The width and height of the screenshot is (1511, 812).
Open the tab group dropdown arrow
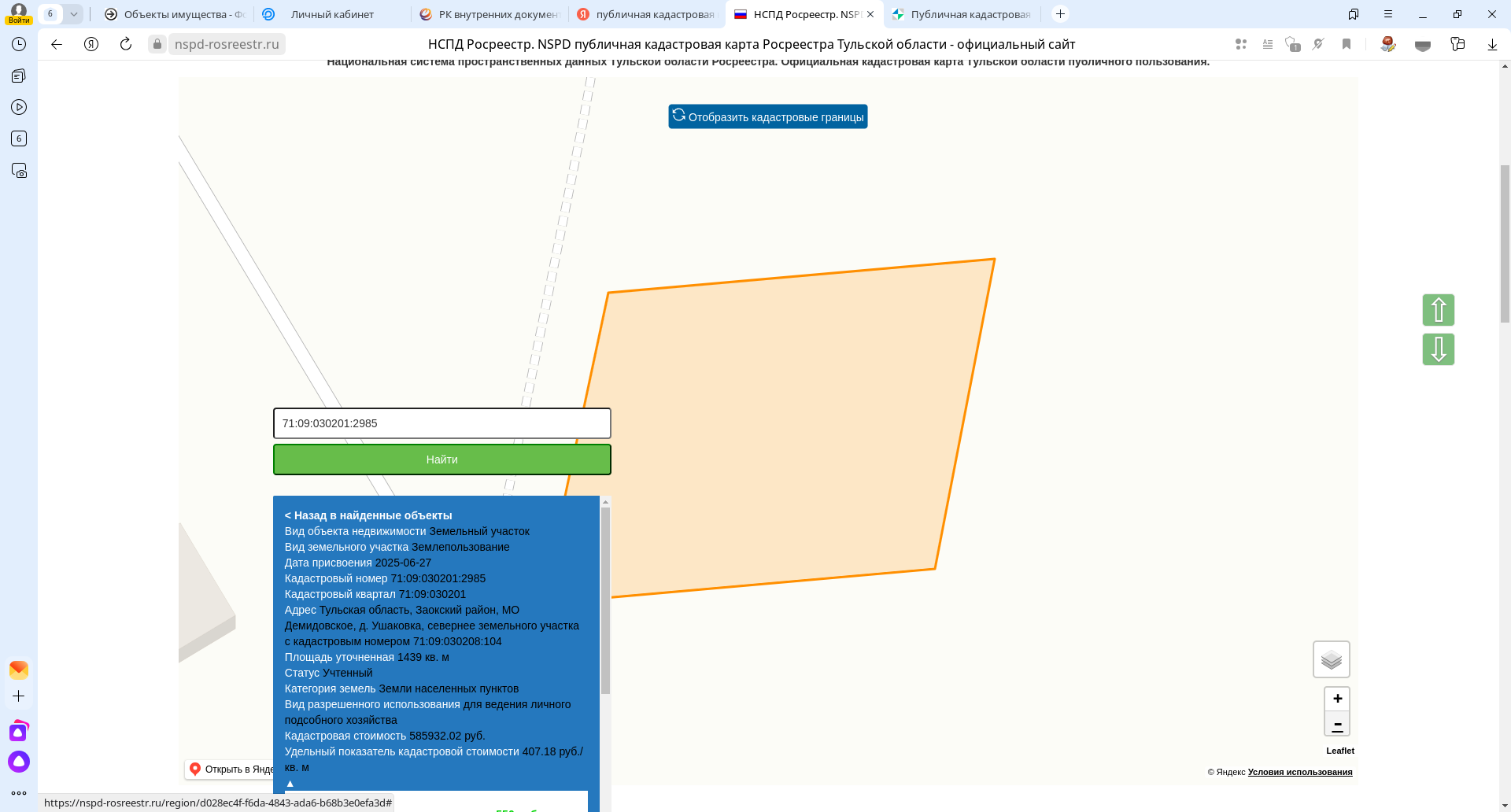click(73, 14)
